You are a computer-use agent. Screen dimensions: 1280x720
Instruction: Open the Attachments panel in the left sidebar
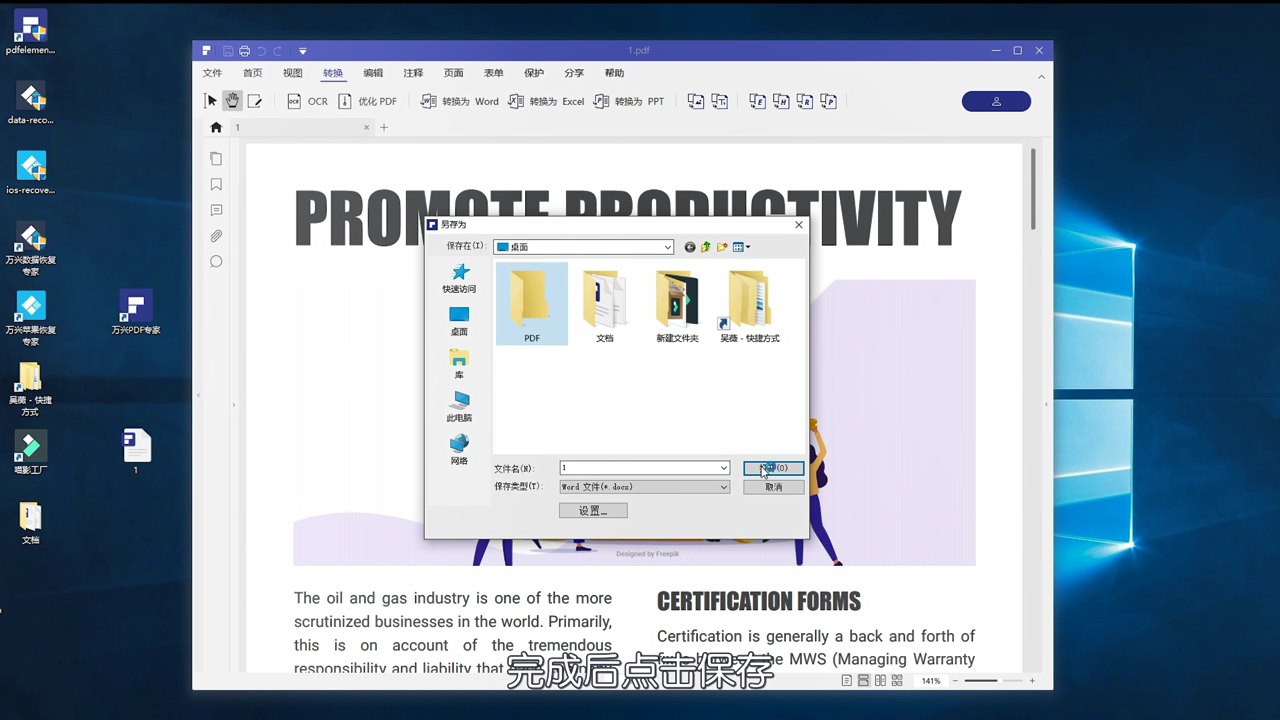[x=216, y=236]
